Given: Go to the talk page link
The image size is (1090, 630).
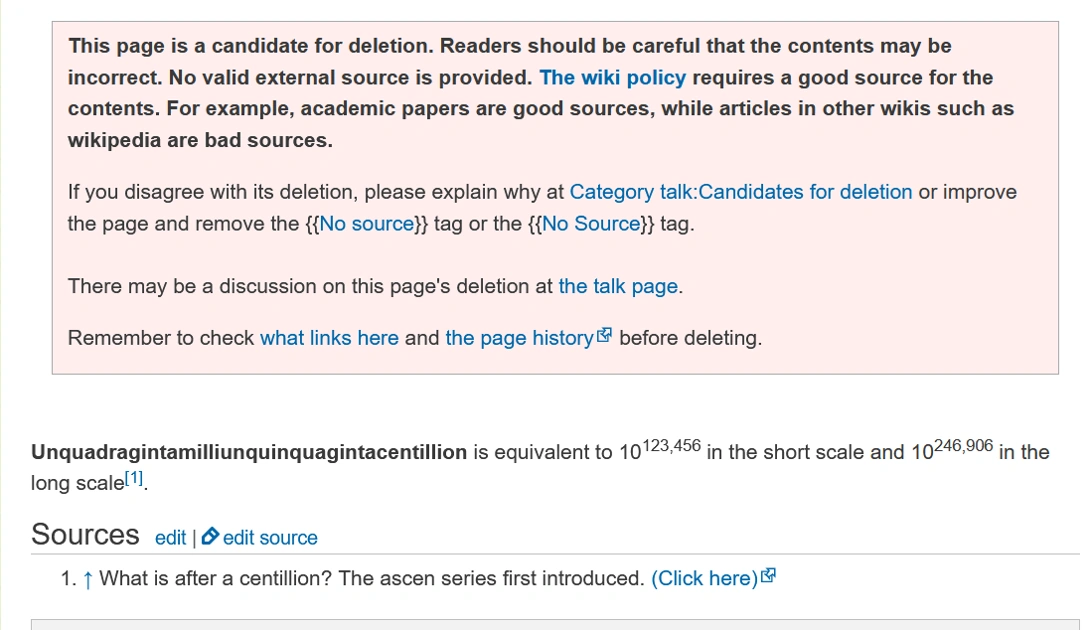Looking at the screenshot, I should pos(618,286).
